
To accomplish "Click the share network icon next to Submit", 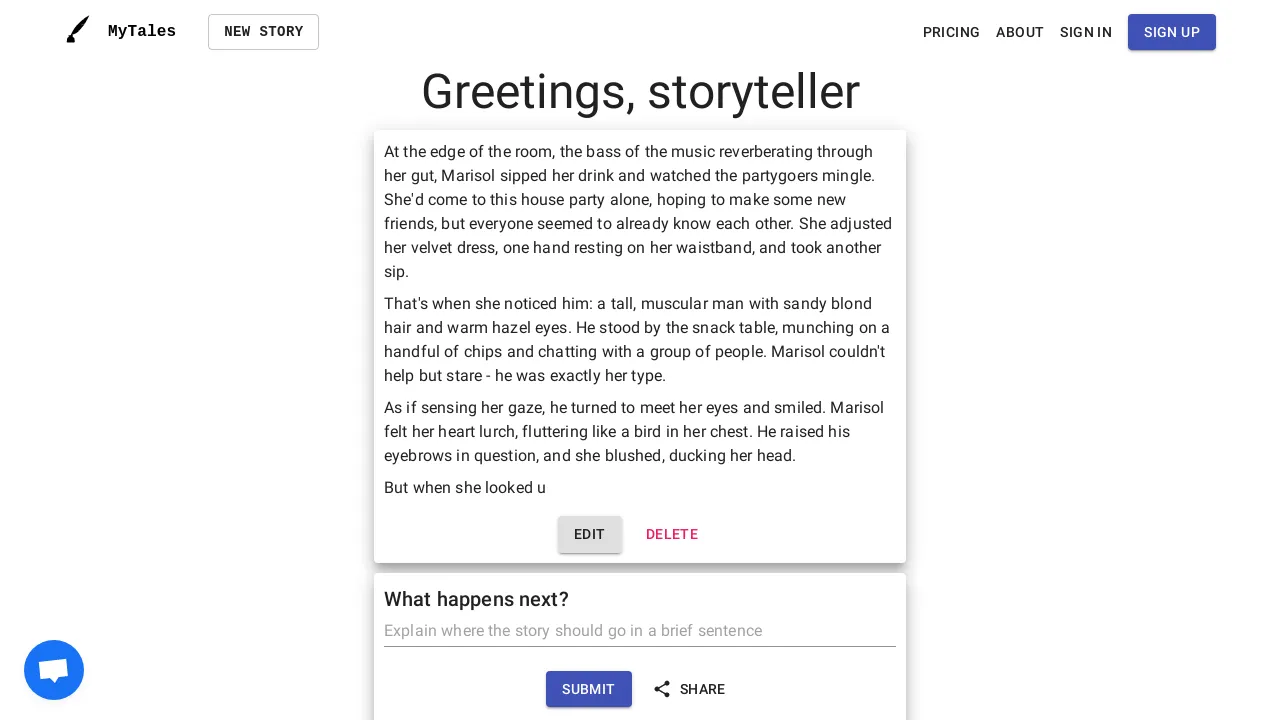I will [662, 689].
